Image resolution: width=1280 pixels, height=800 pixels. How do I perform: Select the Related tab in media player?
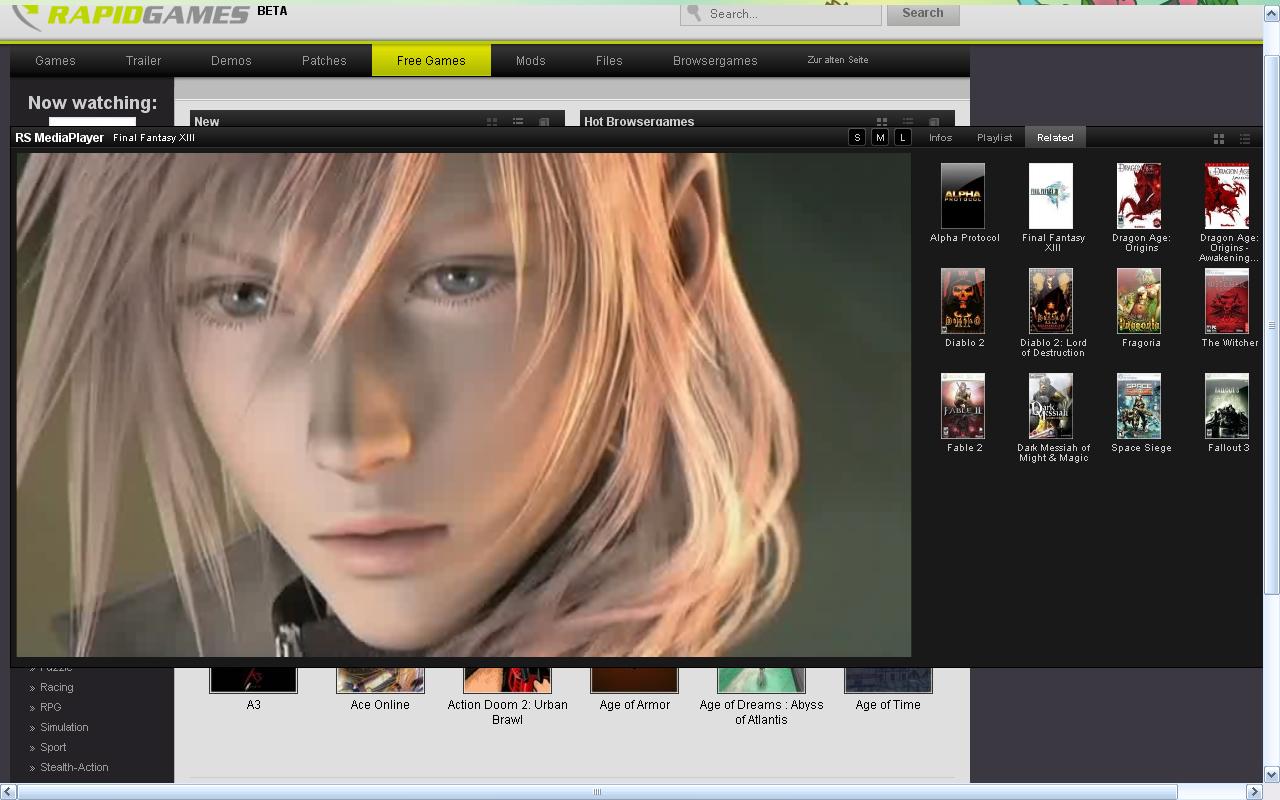pos(1055,137)
